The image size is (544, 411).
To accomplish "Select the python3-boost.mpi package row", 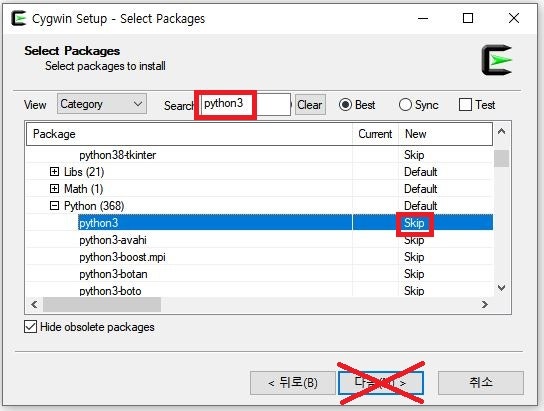I will (259, 257).
